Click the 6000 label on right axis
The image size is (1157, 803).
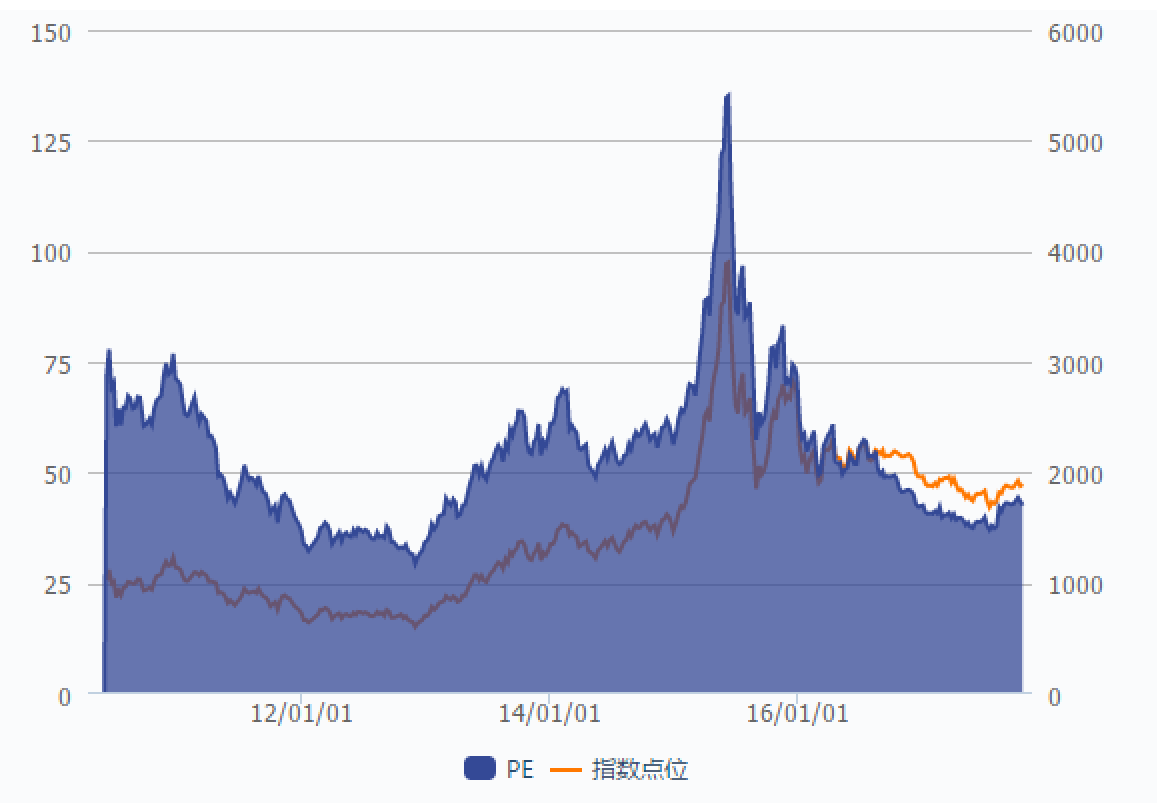[1075, 33]
